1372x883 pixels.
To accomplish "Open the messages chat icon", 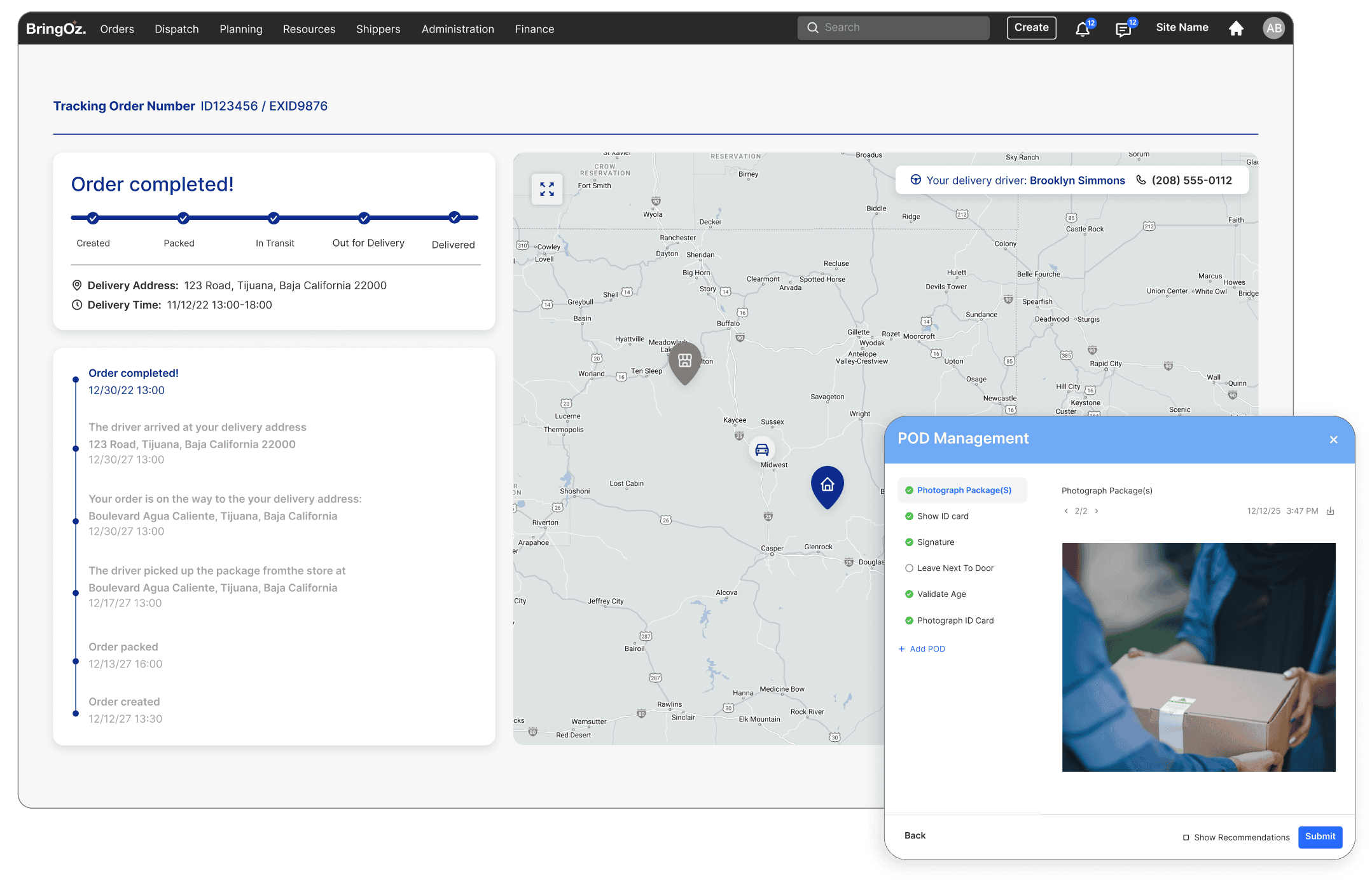I will (x=1123, y=29).
